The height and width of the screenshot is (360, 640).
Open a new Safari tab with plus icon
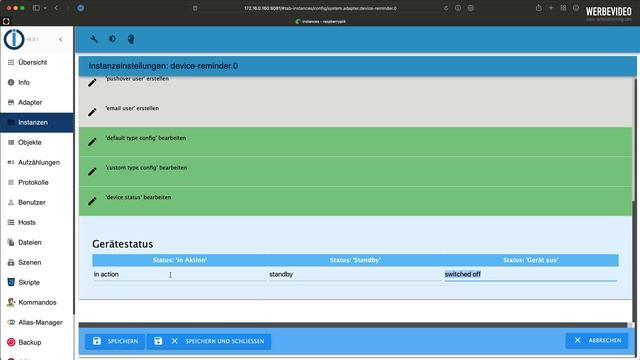click(551, 8)
